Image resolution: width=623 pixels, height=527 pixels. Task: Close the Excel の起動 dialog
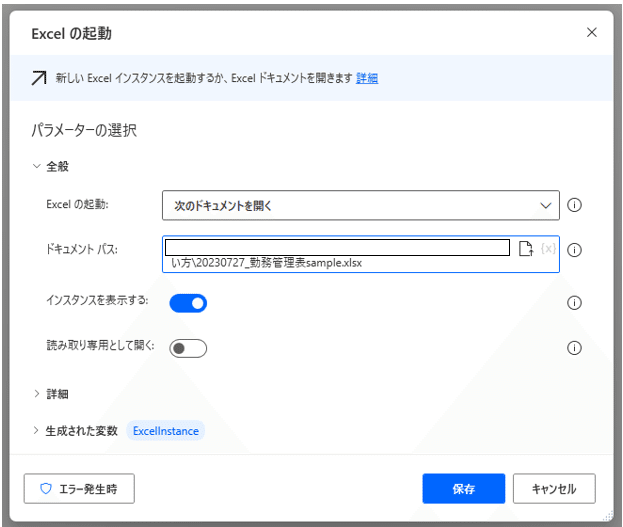(592, 33)
